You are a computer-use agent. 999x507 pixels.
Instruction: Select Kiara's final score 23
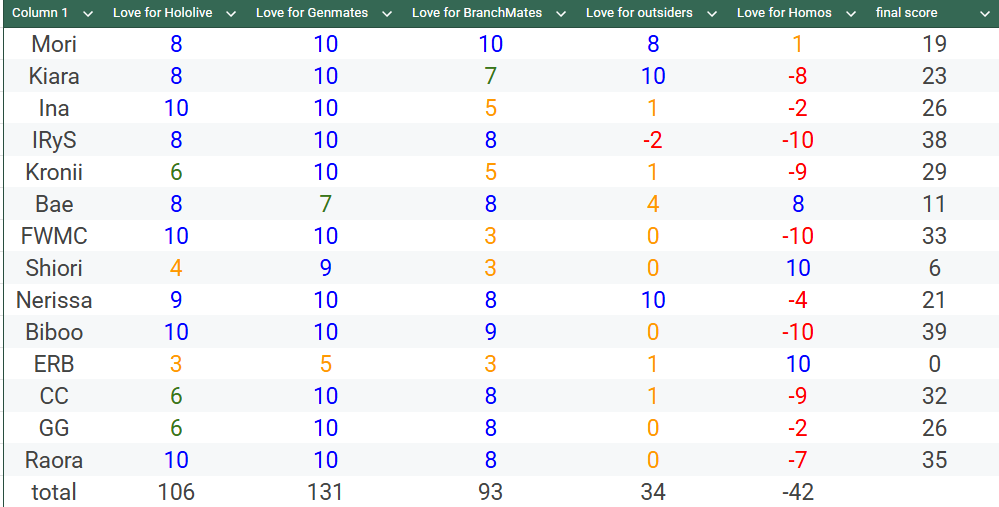[x=934, y=76]
